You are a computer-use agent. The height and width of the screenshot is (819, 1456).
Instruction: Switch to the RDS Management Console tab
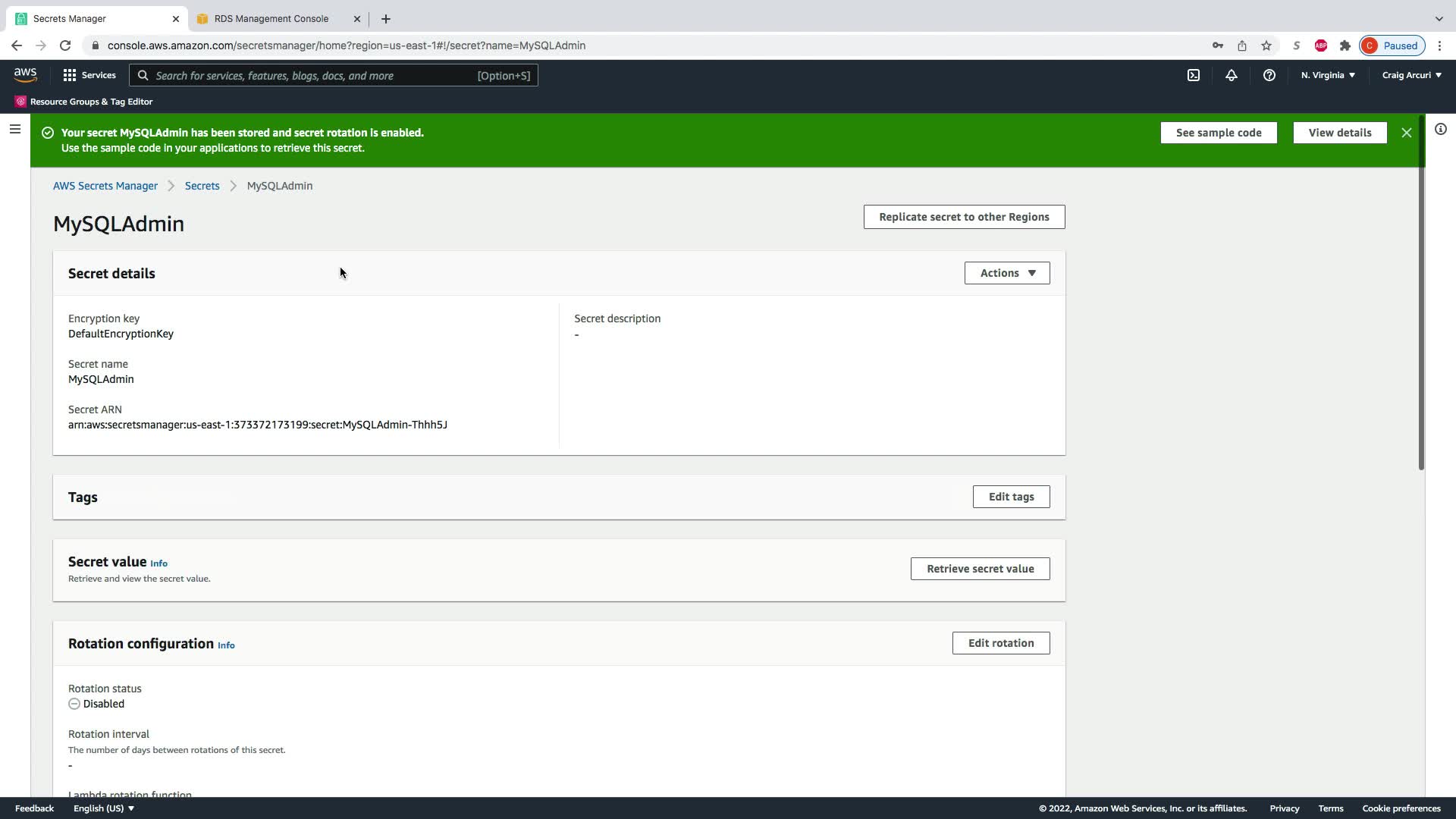[x=271, y=19]
